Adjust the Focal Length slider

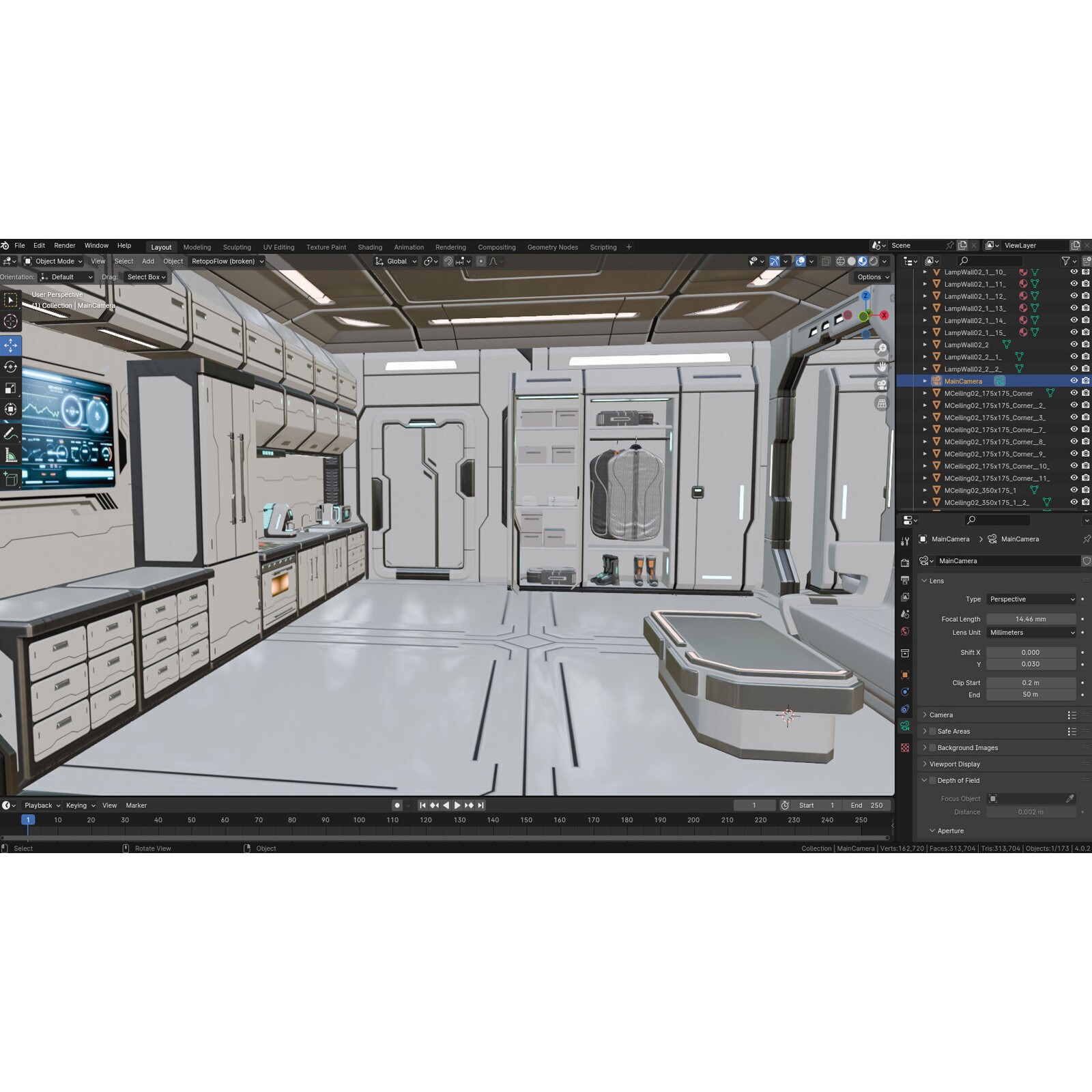tap(1031, 618)
